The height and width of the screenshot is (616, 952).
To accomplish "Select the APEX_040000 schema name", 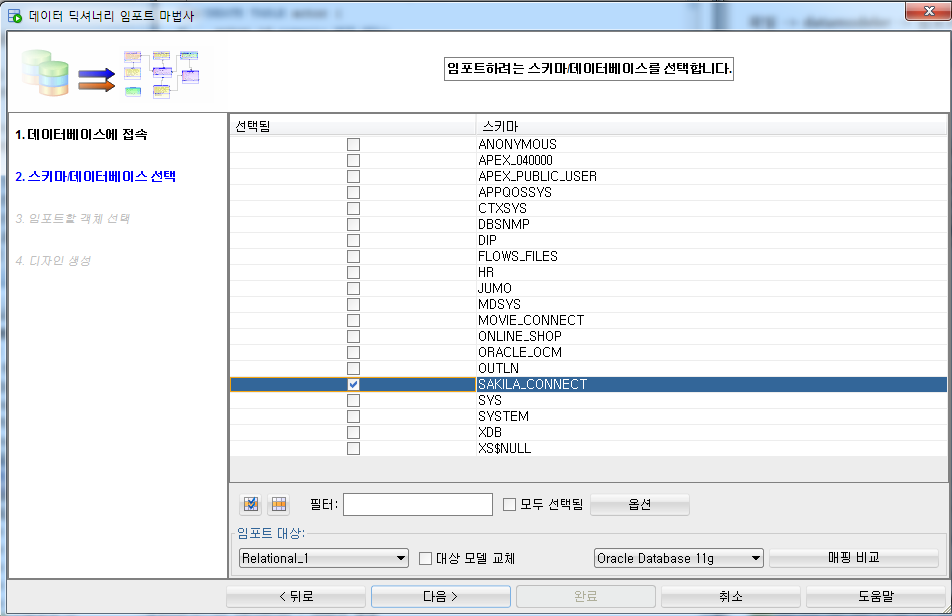I will click(515, 160).
